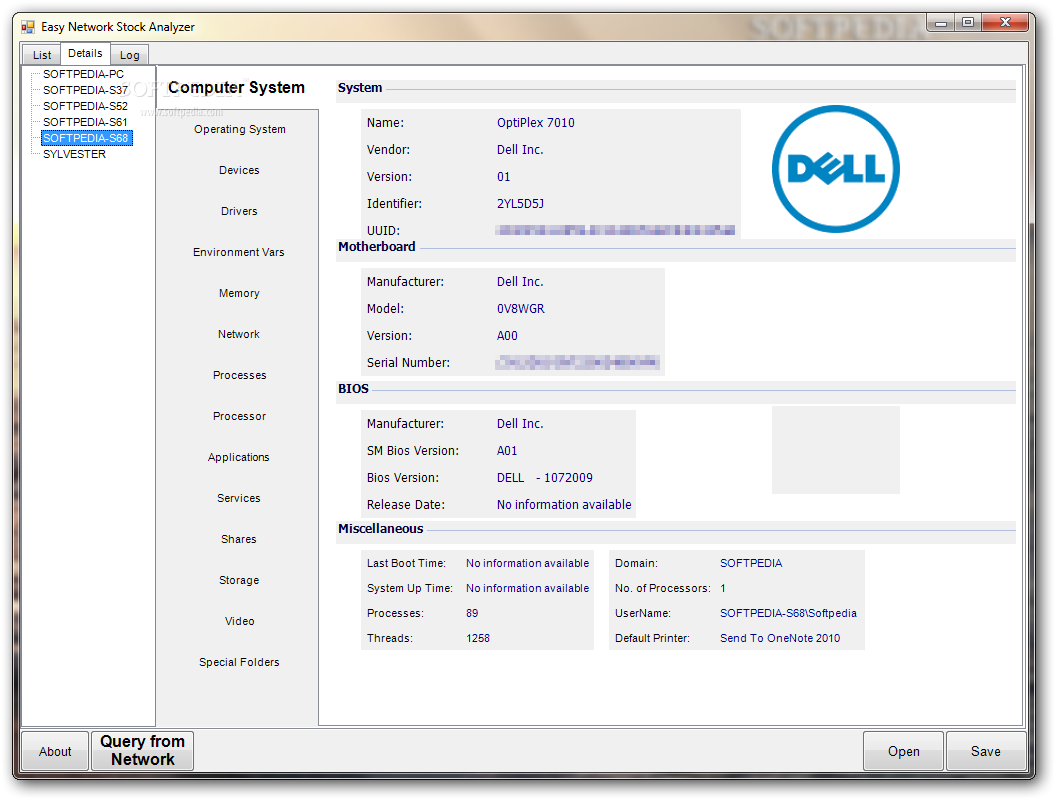This screenshot has width=1056, height=800.
Task: Open the Memory section
Action: (239, 294)
